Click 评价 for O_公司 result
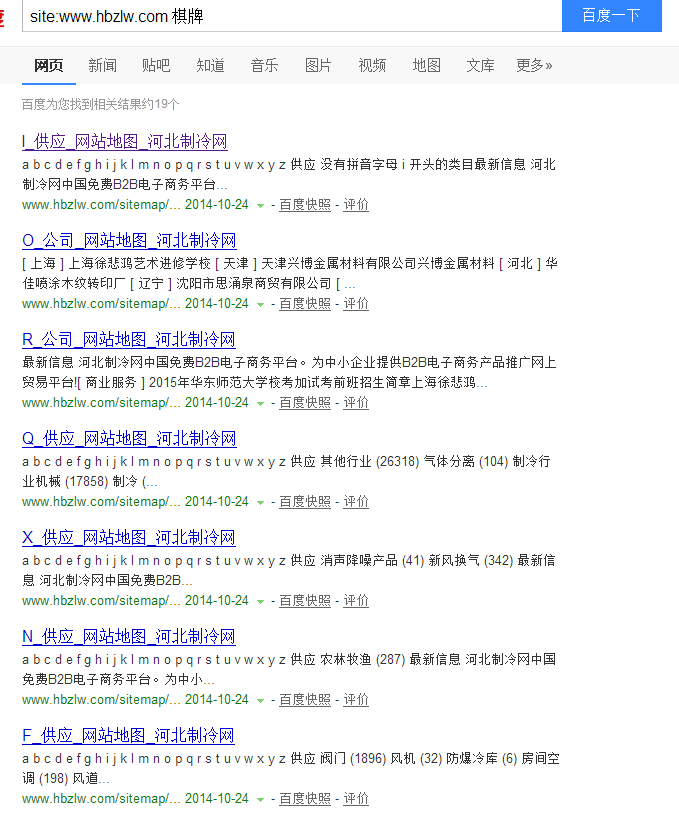Image resolution: width=679 pixels, height=823 pixels. tap(356, 304)
